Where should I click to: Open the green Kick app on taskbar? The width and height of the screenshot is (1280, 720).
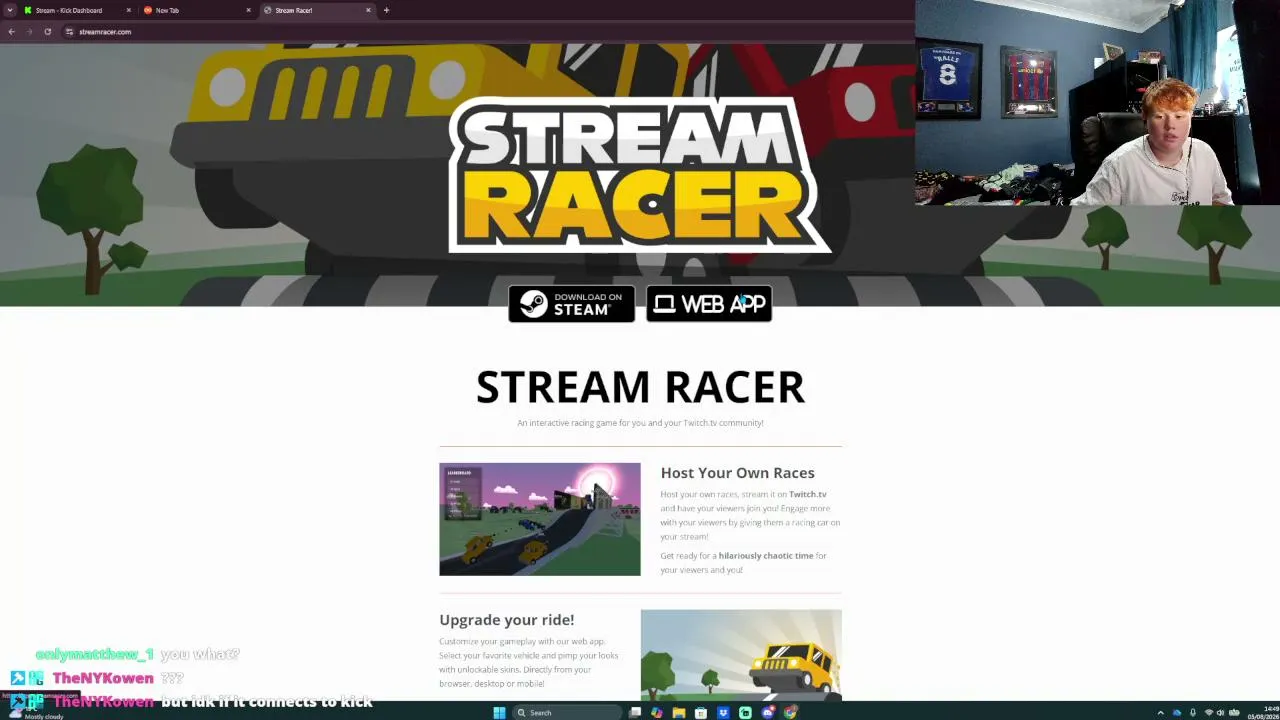click(745, 712)
